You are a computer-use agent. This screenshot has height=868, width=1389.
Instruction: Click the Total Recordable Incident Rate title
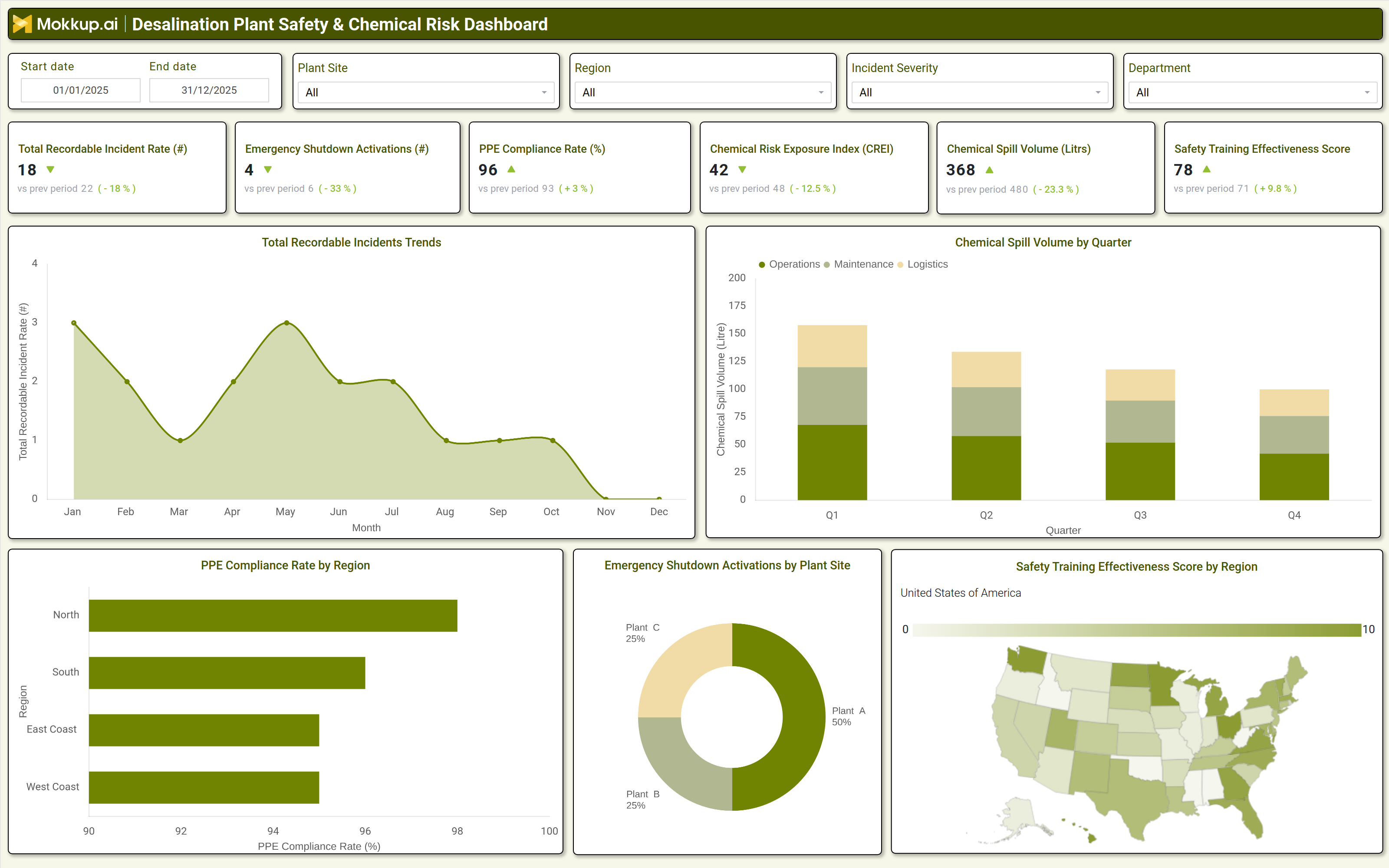point(103,149)
